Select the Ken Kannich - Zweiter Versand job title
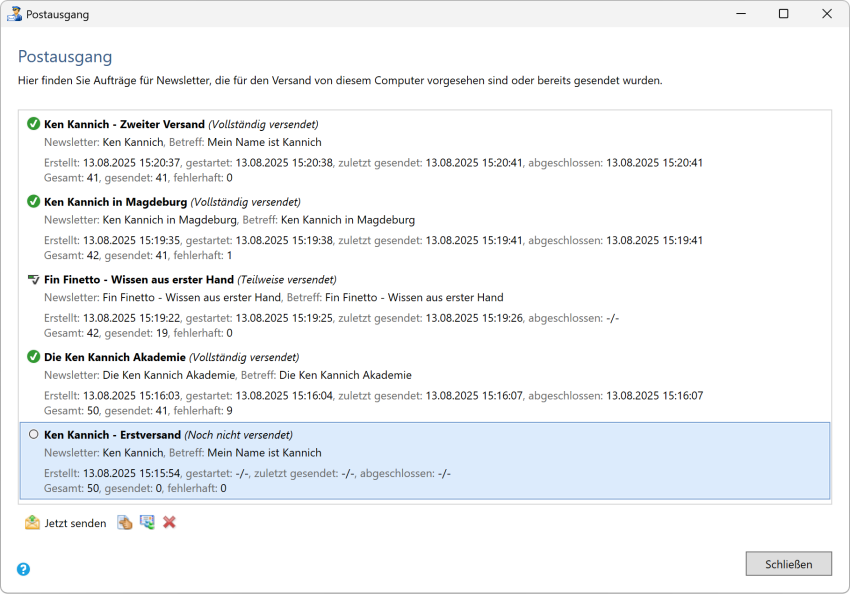Viewport: 850px width, 594px height. 124,124
